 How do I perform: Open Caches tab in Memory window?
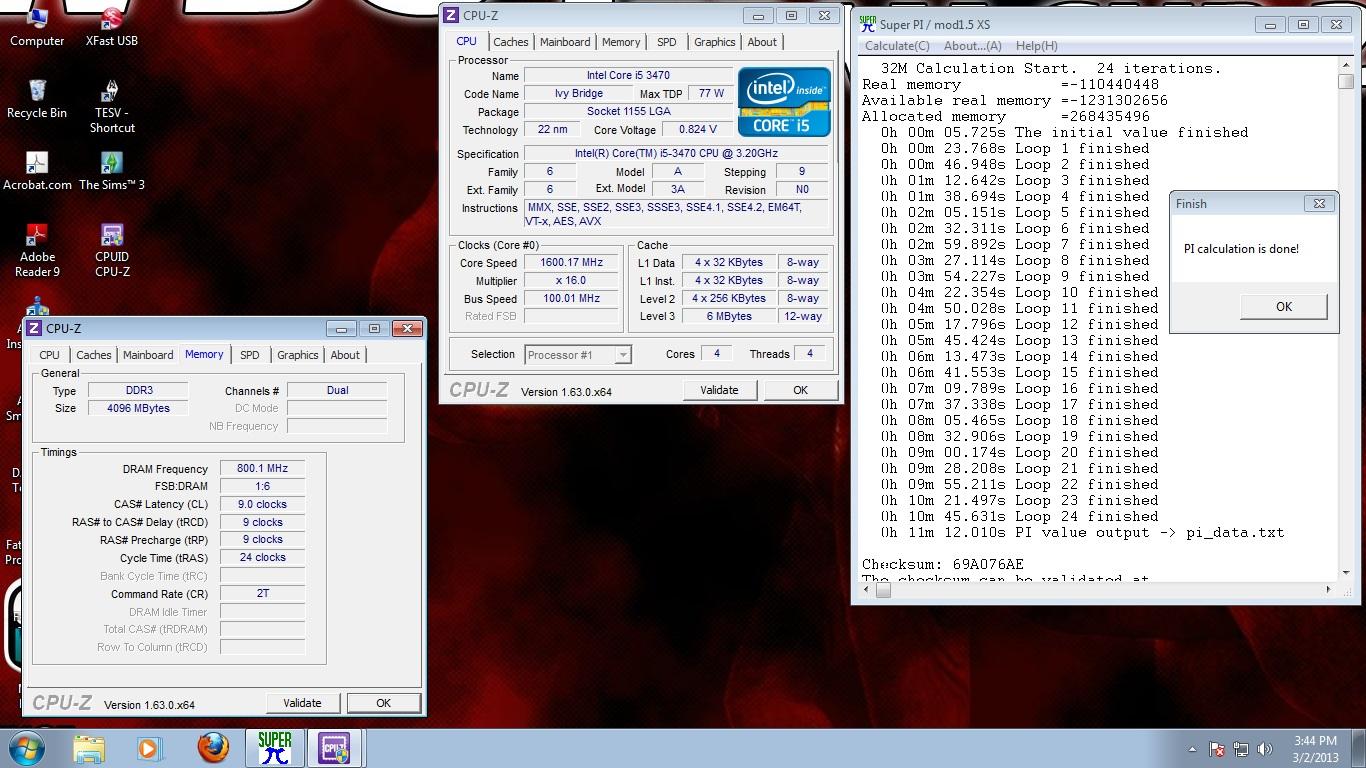94,355
